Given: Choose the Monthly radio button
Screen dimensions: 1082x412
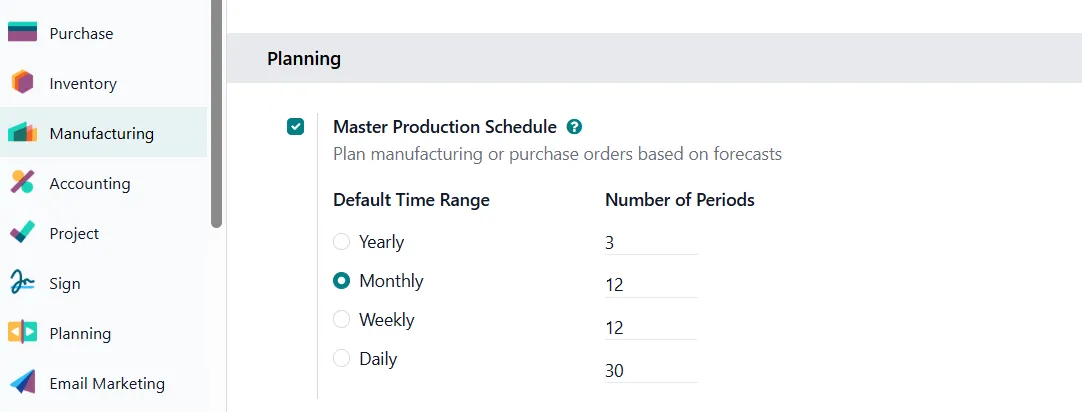Looking at the screenshot, I should [x=342, y=281].
